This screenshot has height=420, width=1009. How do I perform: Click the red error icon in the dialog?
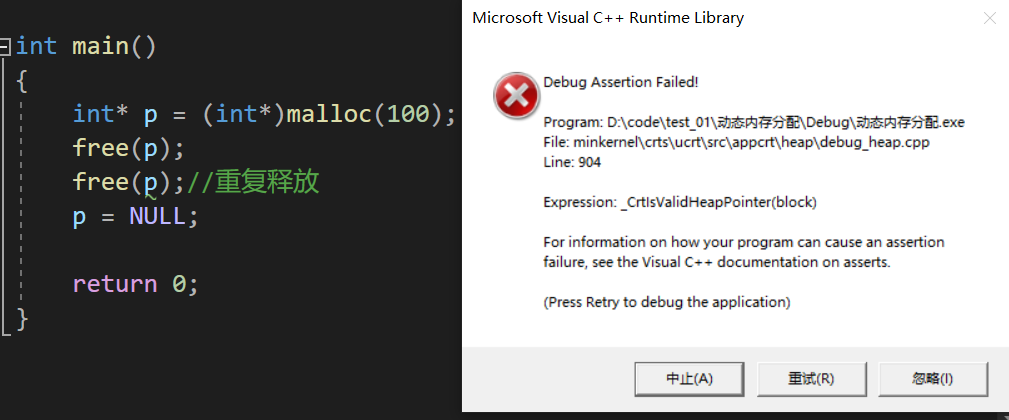pos(516,96)
